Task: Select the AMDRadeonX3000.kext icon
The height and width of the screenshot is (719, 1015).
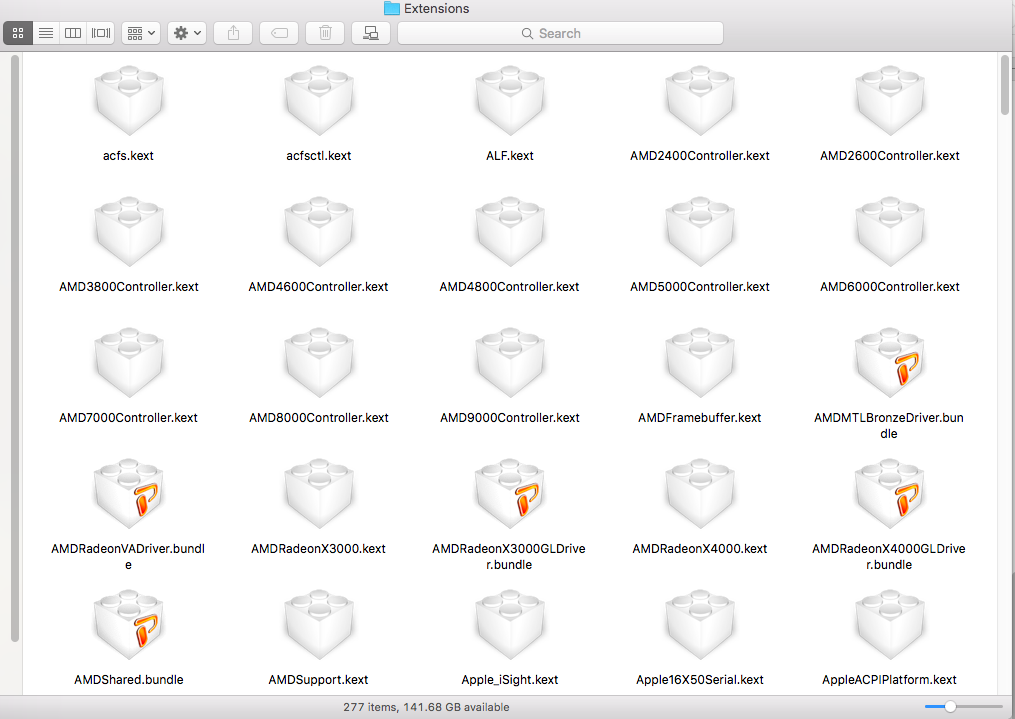Action: [319, 493]
